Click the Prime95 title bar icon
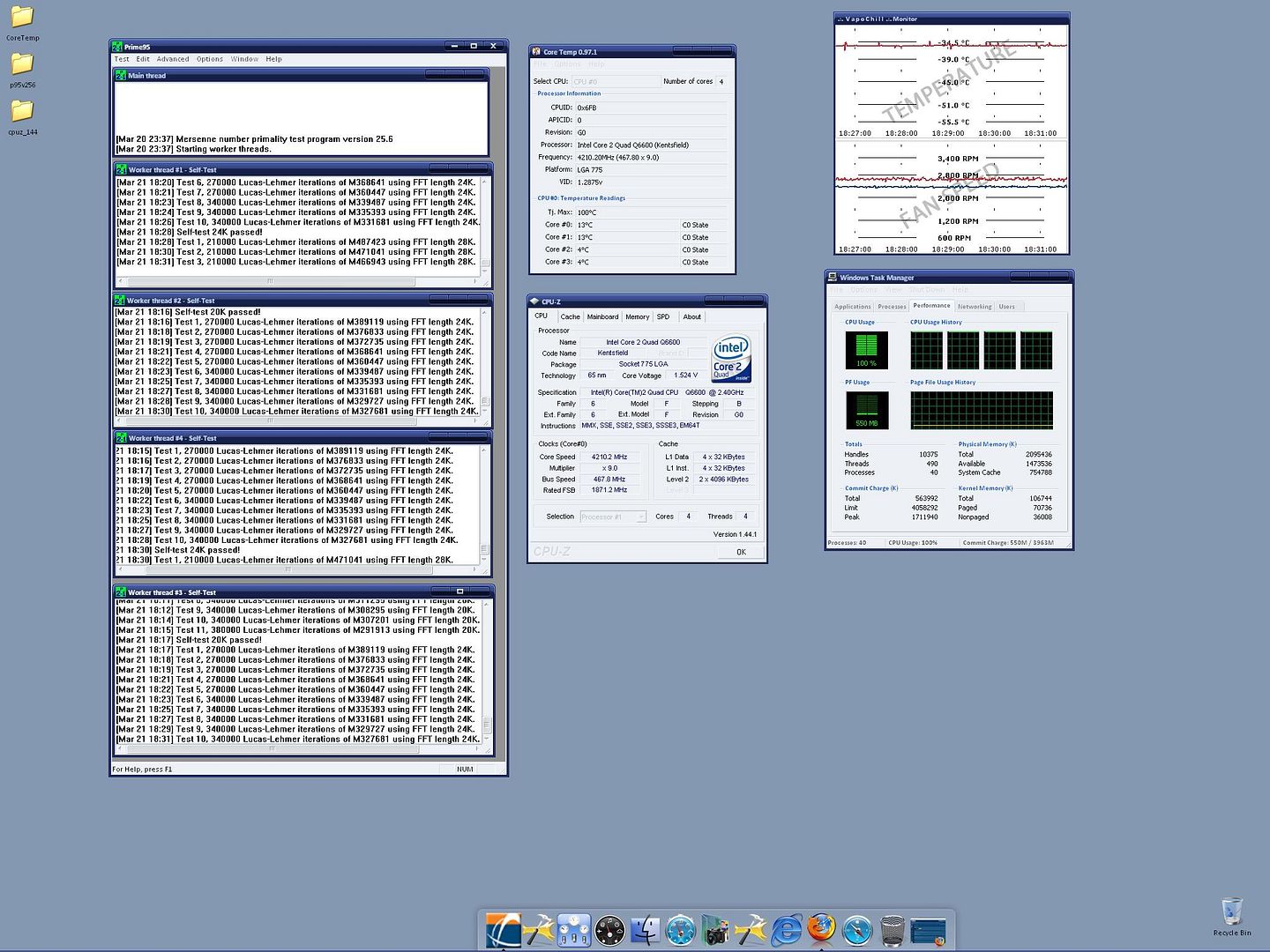This screenshot has height=952, width=1270. coord(117,47)
